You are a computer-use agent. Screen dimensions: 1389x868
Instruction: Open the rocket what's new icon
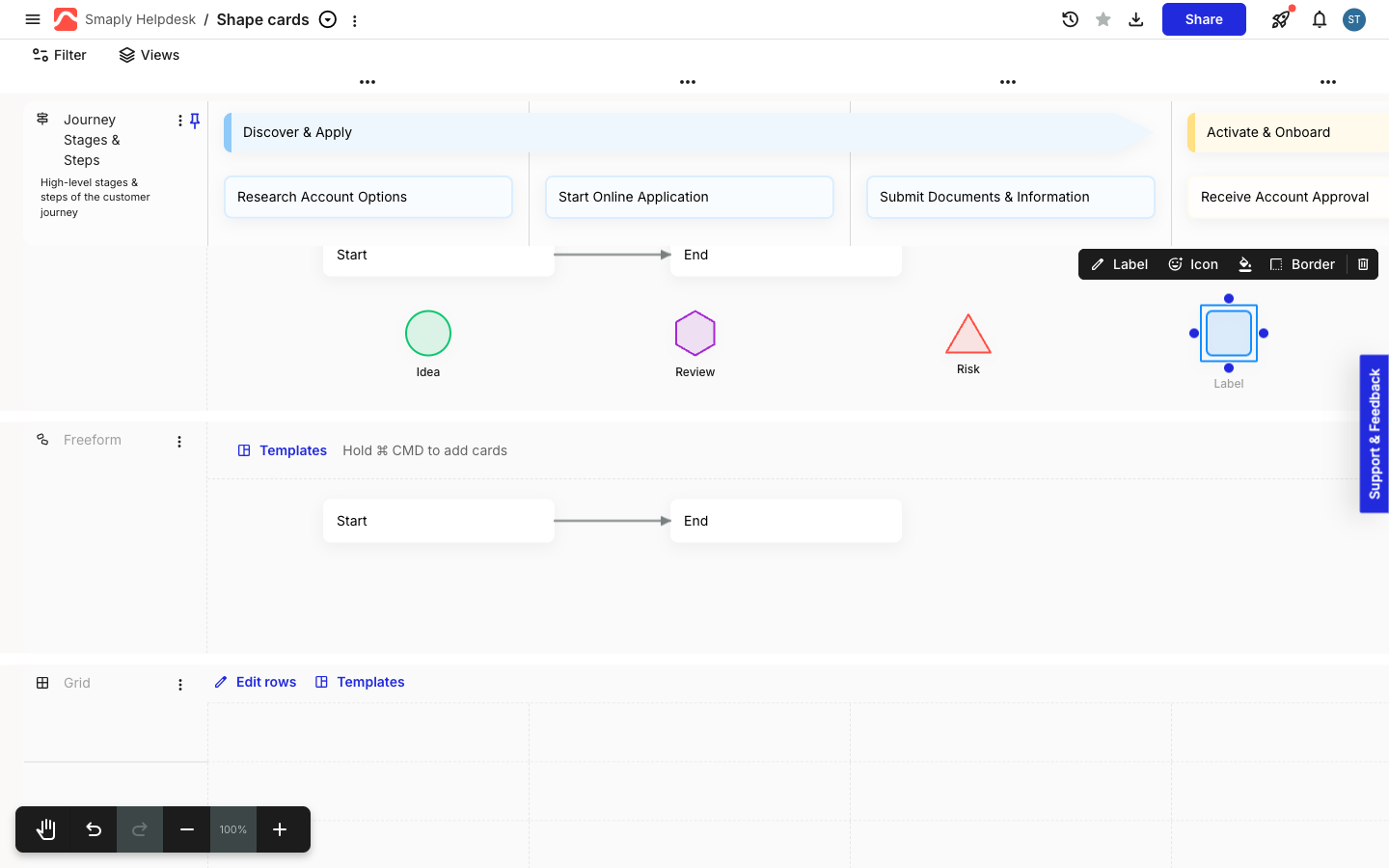[1281, 19]
